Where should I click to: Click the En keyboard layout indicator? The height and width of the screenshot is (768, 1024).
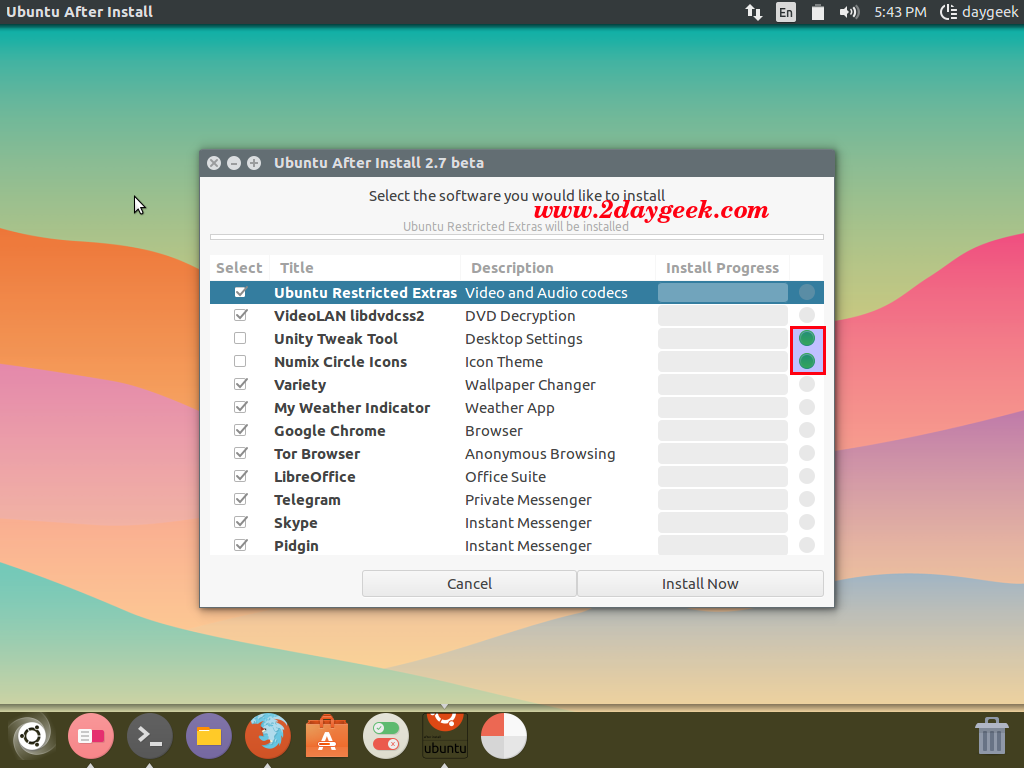786,12
